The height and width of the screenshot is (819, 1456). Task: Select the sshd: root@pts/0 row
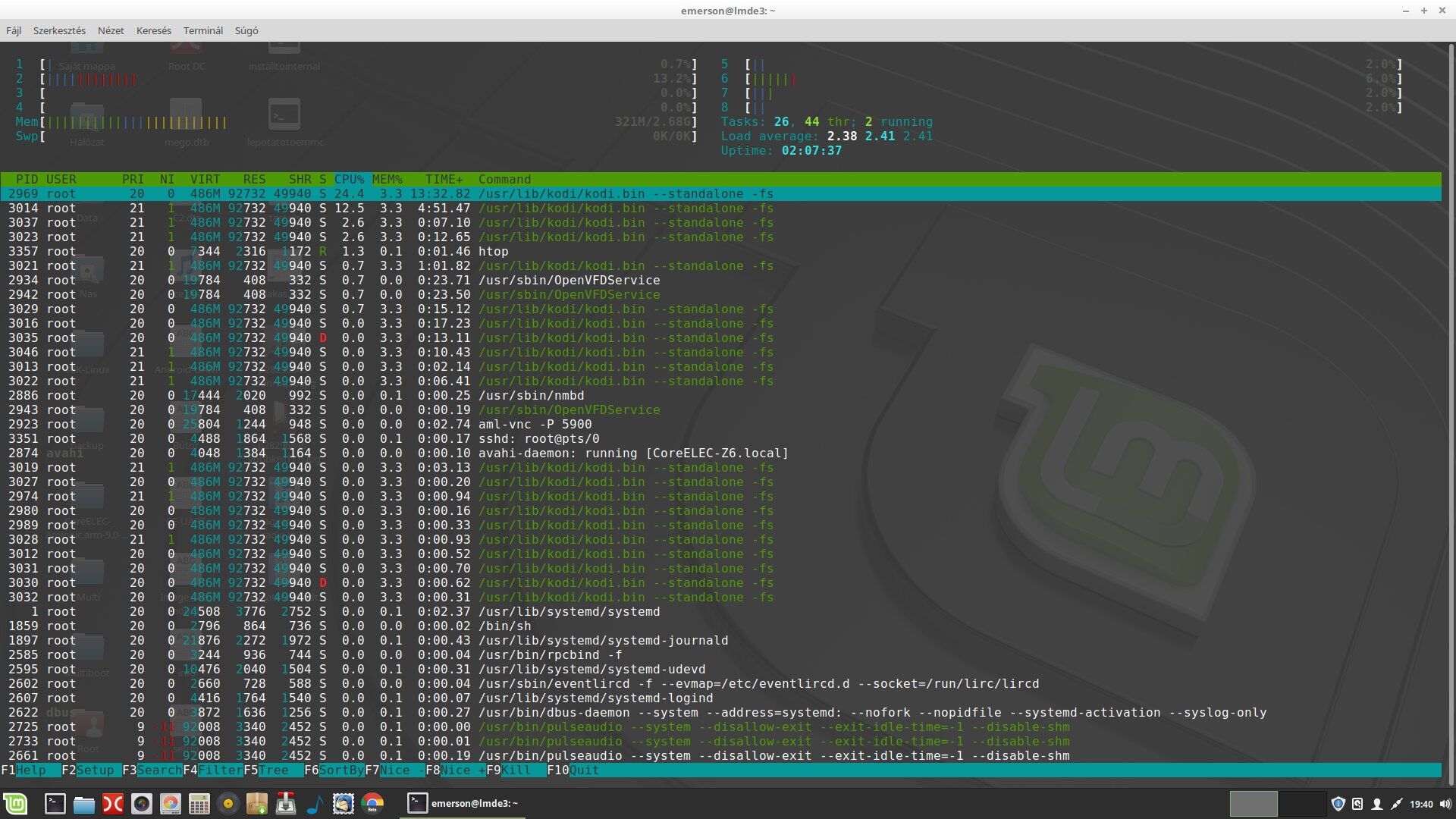pos(720,438)
